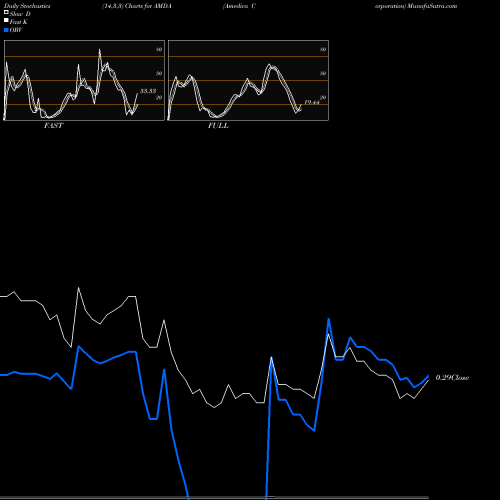
Task: Open the MunafaSutra.com text link
Action: (x=432, y=6)
